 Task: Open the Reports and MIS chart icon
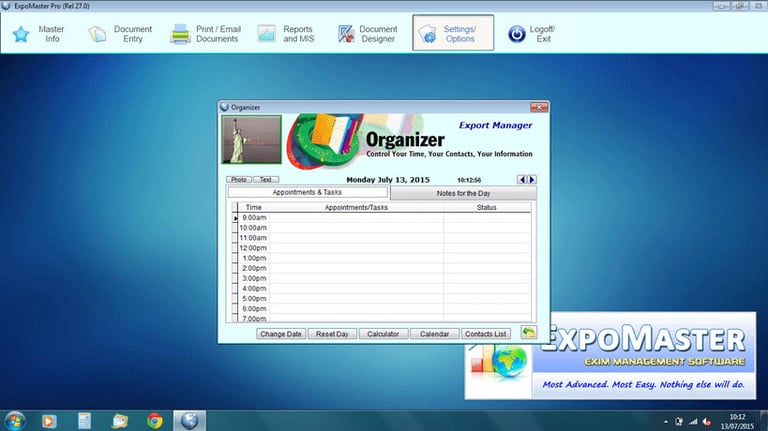(266, 34)
